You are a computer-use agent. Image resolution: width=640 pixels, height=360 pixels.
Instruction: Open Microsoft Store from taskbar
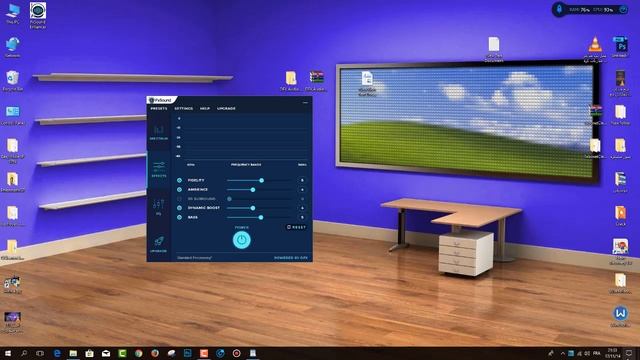tap(89, 353)
